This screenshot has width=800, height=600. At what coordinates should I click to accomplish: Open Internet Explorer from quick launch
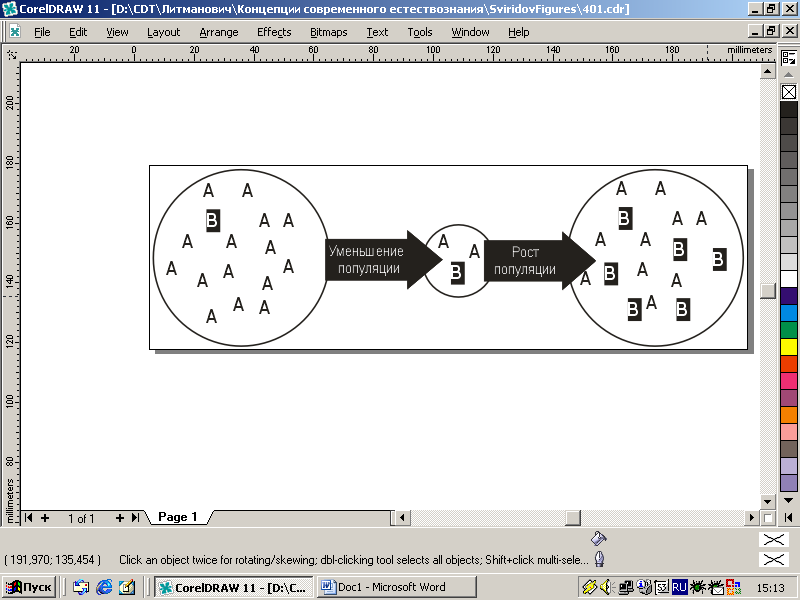click(104, 587)
